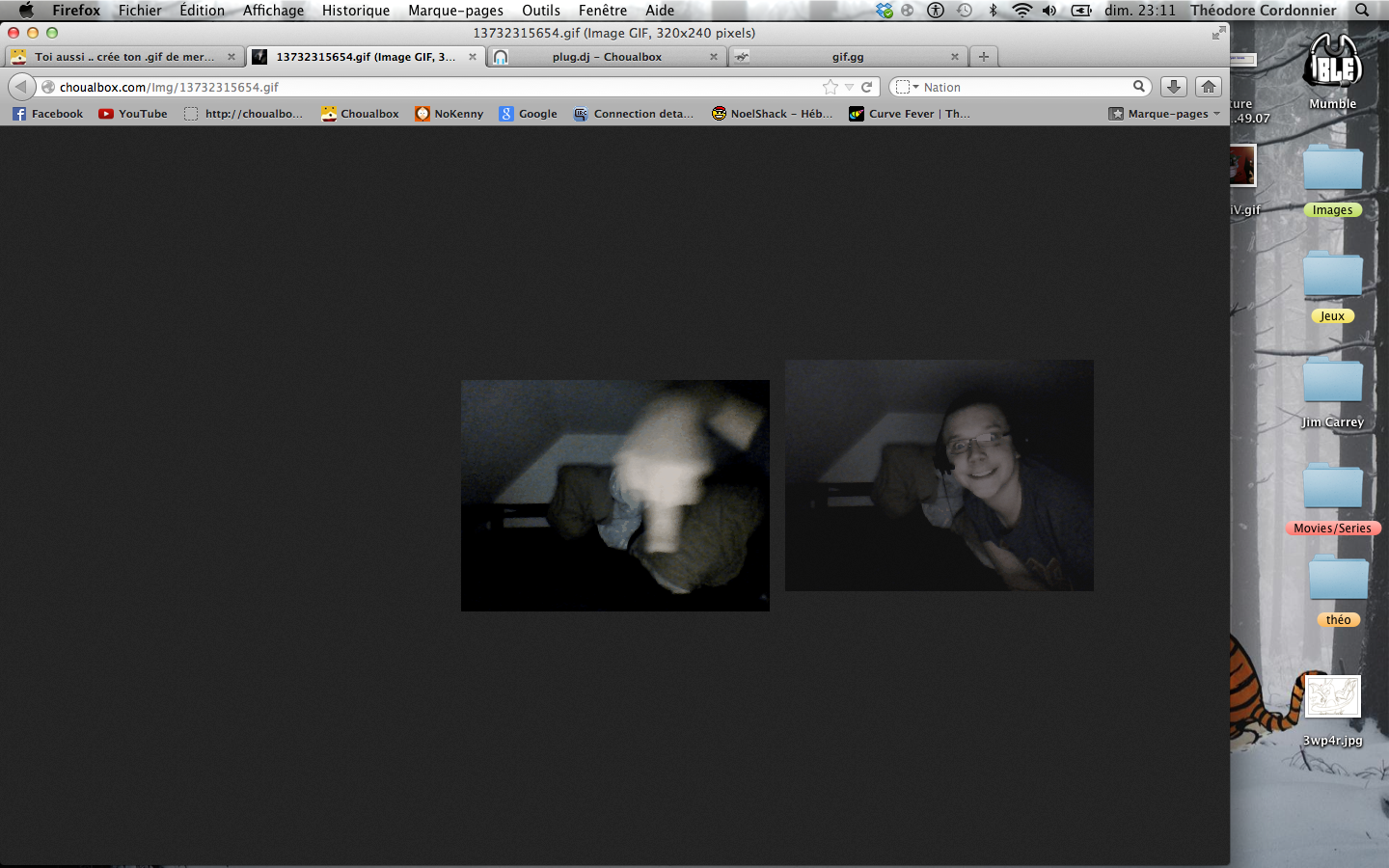Go to the Home page icon

[x=1208, y=87]
